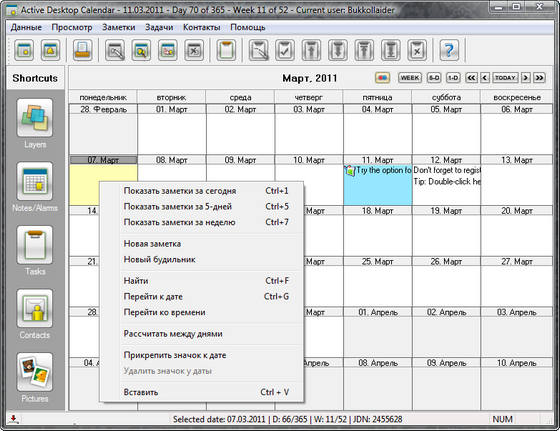Open the Задачи menu

pos(159,27)
